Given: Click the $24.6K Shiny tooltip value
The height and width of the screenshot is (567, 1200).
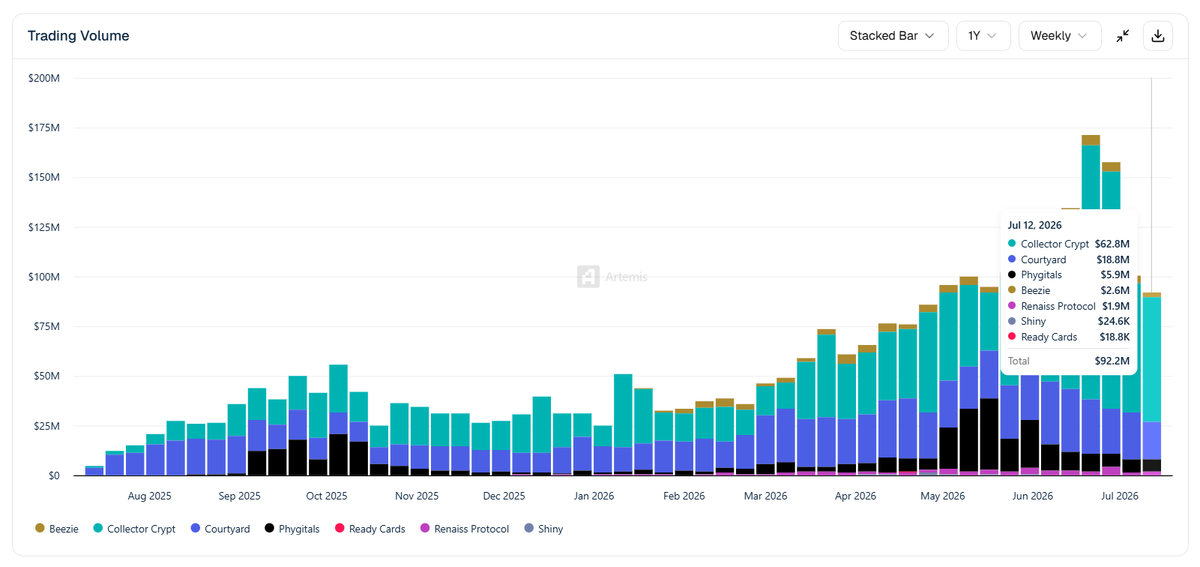Looking at the screenshot, I should (x=1113, y=322).
